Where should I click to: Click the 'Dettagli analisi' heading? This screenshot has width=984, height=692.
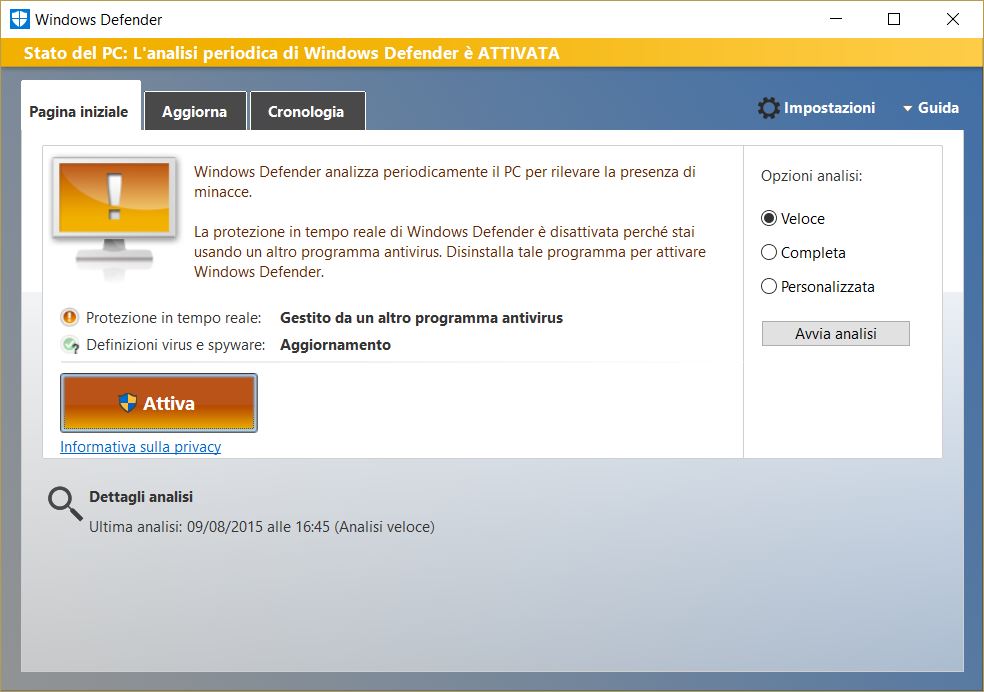(141, 497)
